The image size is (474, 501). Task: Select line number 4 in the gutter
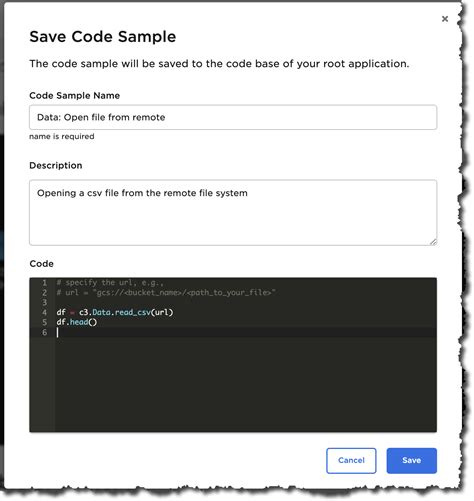(44, 312)
